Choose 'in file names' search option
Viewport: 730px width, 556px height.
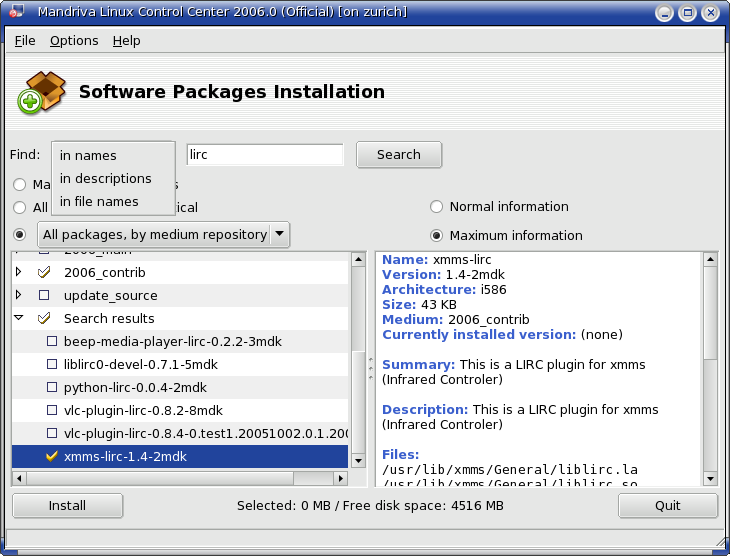coord(113,202)
